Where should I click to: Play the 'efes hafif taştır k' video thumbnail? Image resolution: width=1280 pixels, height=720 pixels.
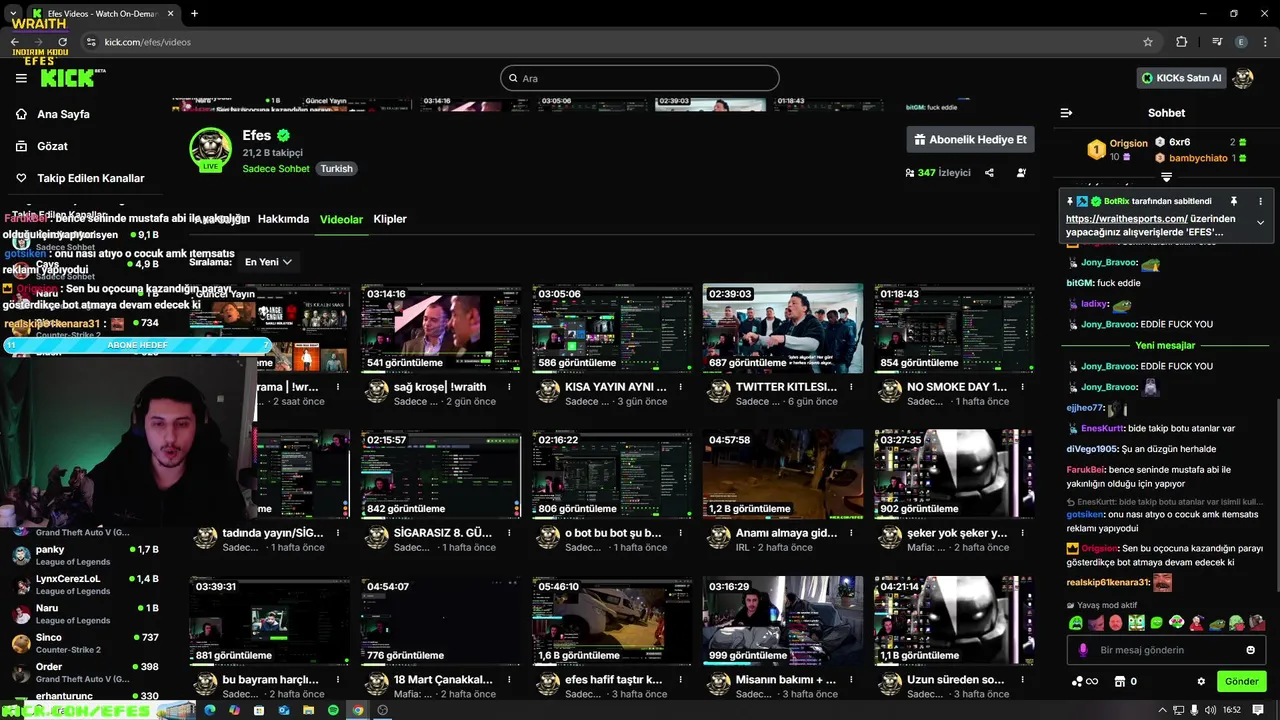[x=612, y=620]
